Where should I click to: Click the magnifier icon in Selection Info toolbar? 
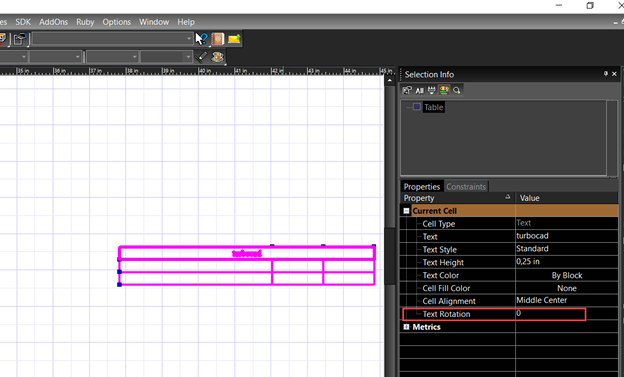456,91
